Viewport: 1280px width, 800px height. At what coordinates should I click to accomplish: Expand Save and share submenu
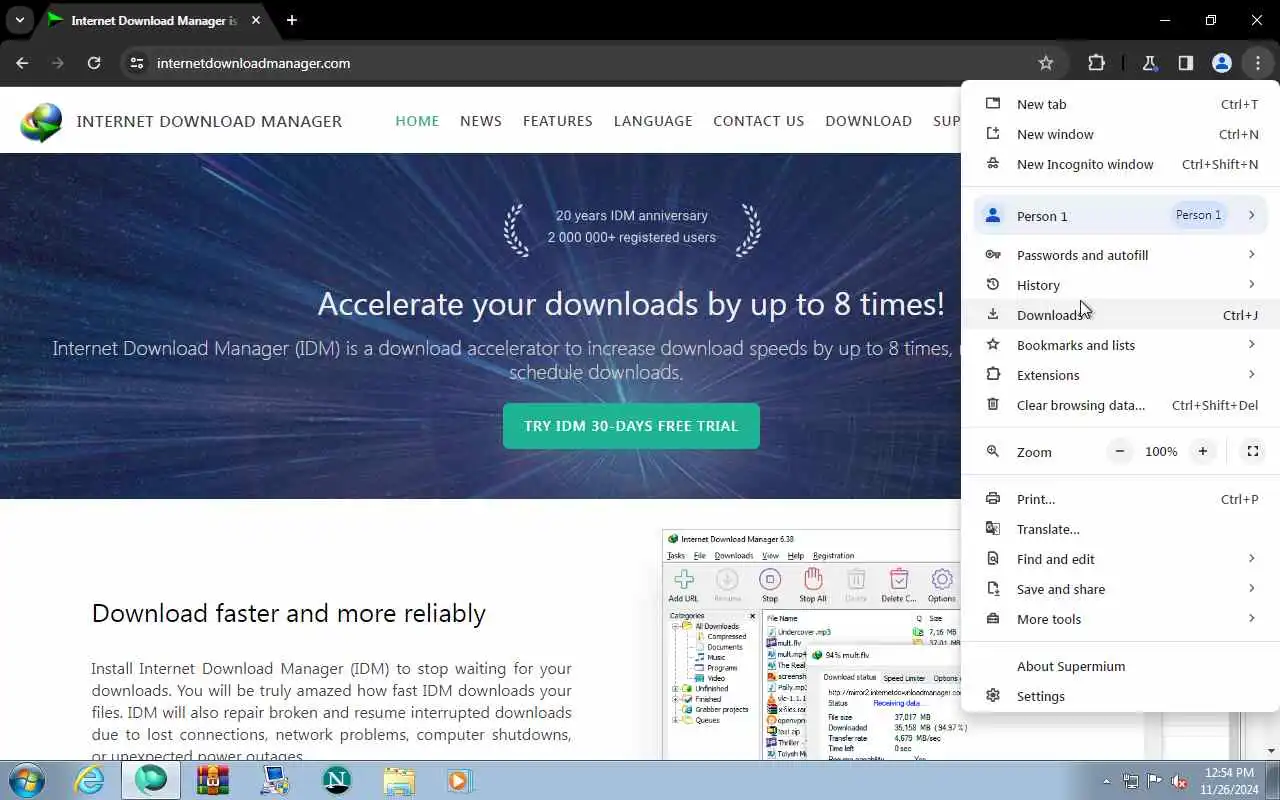tap(1120, 589)
